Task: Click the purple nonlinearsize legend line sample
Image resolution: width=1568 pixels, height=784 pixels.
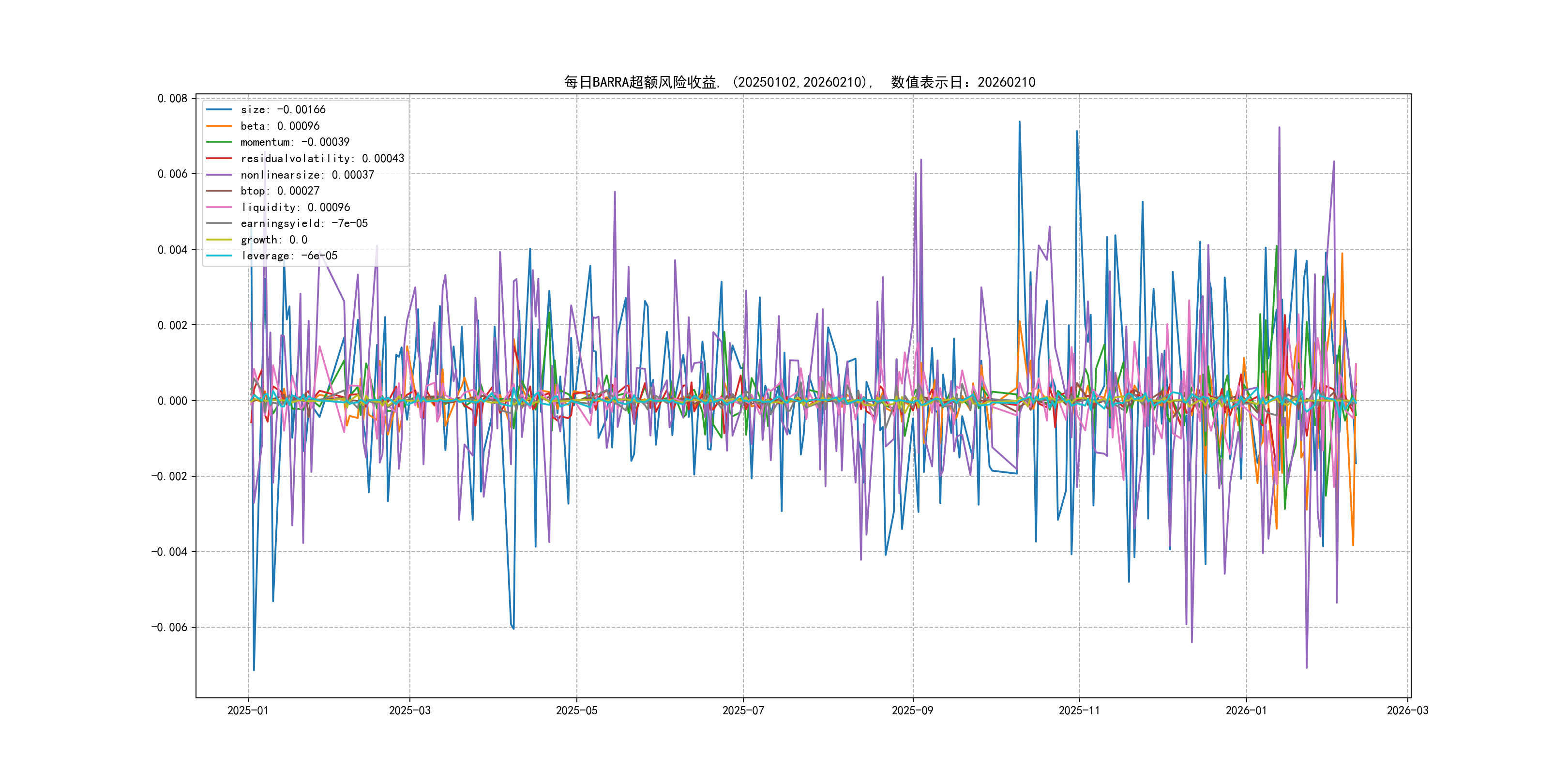Action: (x=219, y=175)
